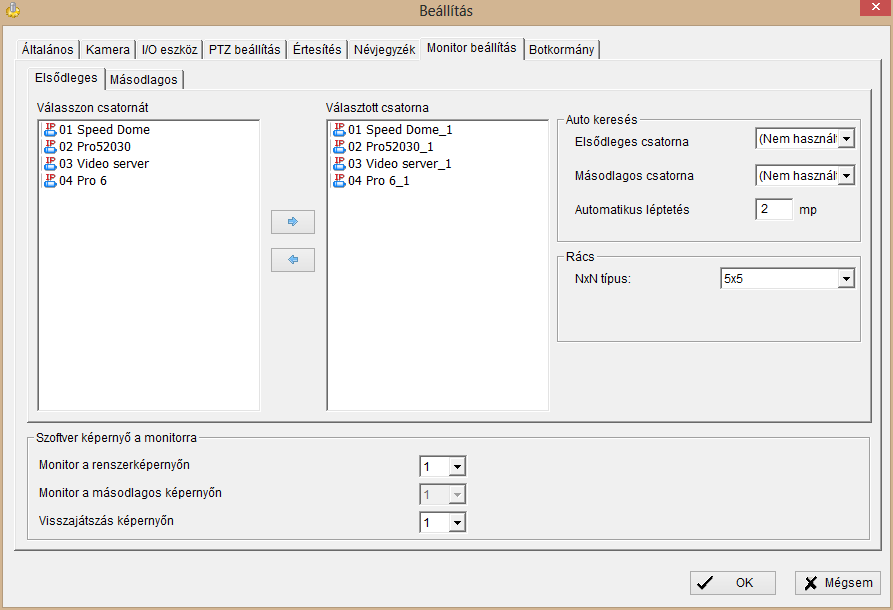Screen dimensions: 893x610
Task: Switch to the Névjegyzék tab
Action: point(384,50)
